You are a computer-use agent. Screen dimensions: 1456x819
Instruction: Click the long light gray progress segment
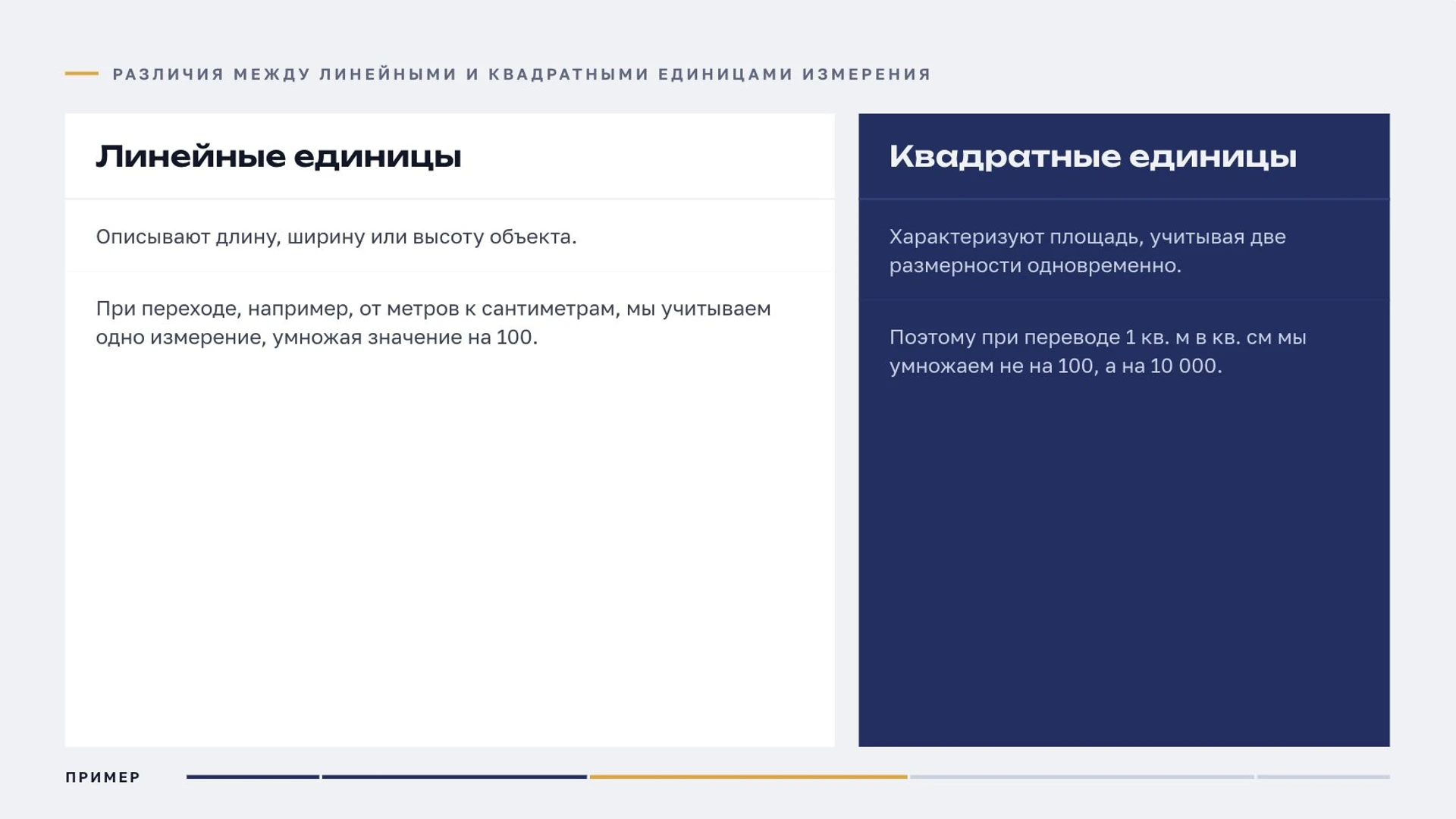pos(1082,777)
